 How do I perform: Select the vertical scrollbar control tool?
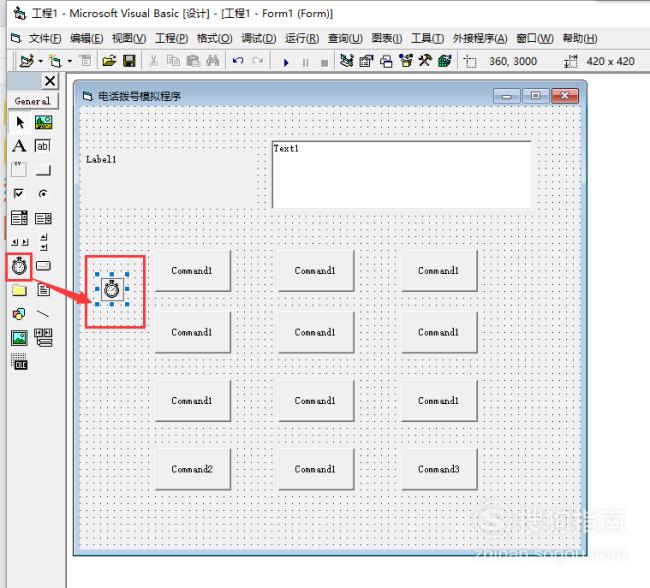click(x=43, y=242)
